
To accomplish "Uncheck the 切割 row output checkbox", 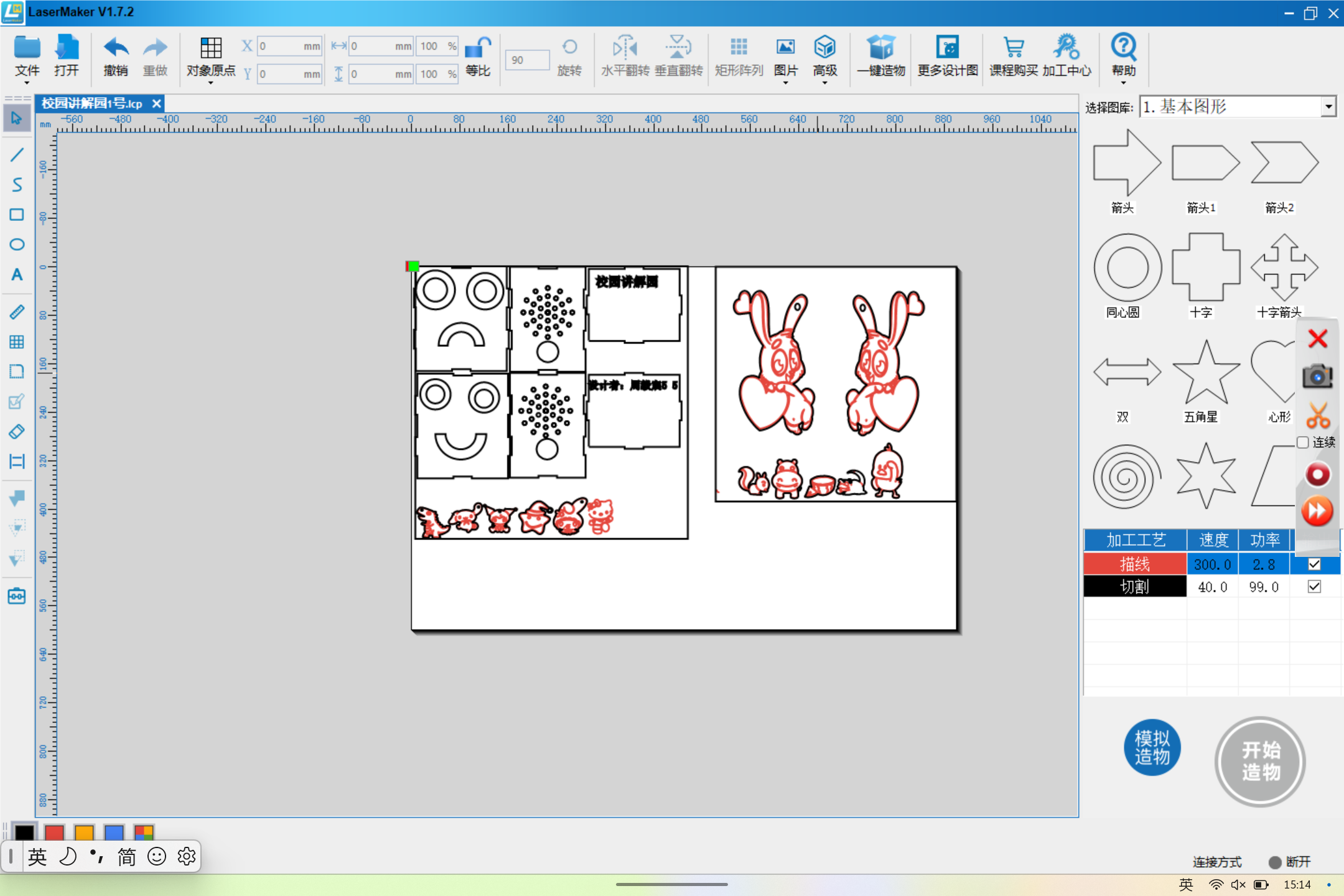I will point(1314,586).
